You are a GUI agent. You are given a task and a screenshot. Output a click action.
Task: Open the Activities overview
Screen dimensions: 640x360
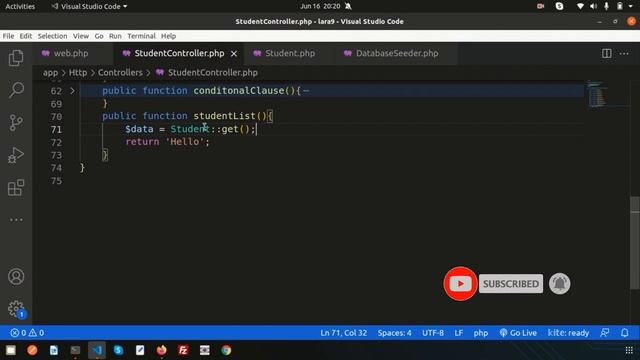tap(20, 6)
